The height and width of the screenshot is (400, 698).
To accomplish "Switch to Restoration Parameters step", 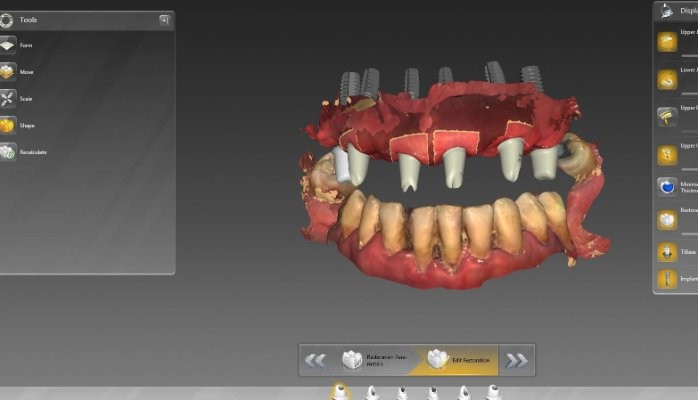I will pos(373,360).
